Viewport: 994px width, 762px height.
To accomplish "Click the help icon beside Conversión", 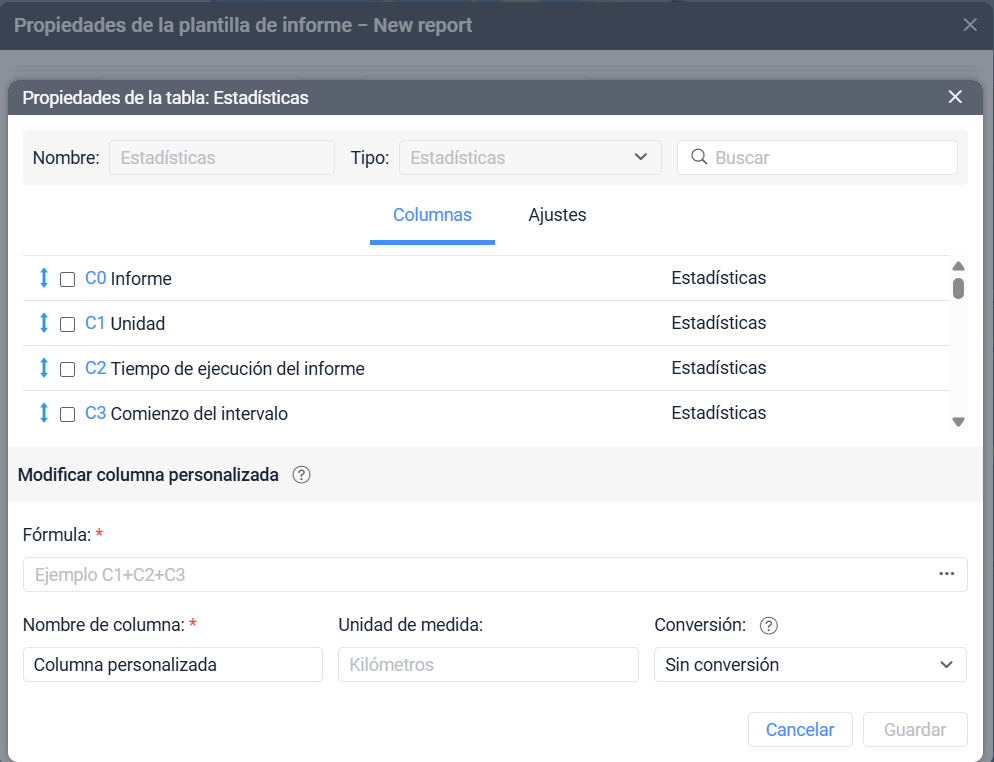I will coord(768,626).
